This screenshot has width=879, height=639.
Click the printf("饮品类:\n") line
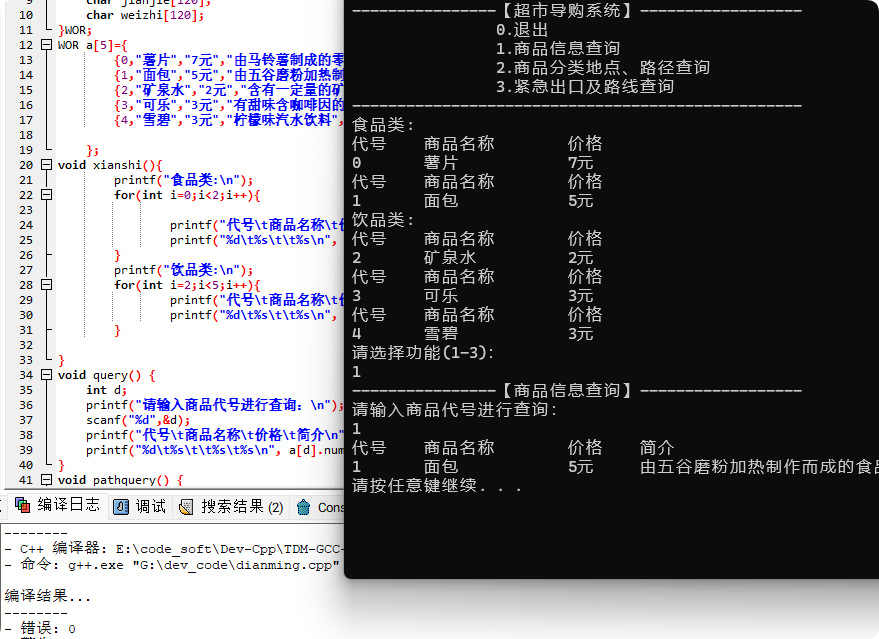184,270
